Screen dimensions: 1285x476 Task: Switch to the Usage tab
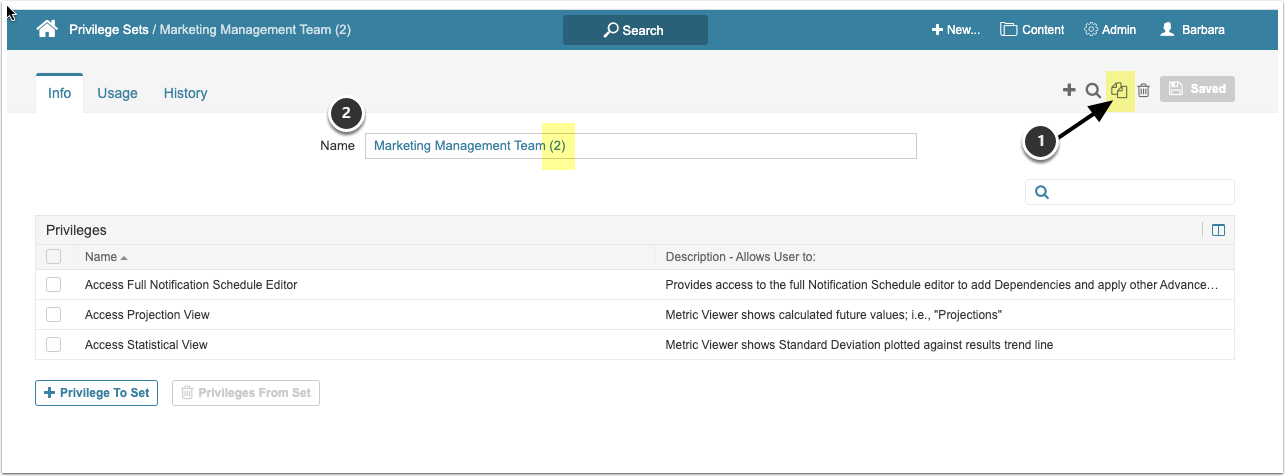coord(117,93)
